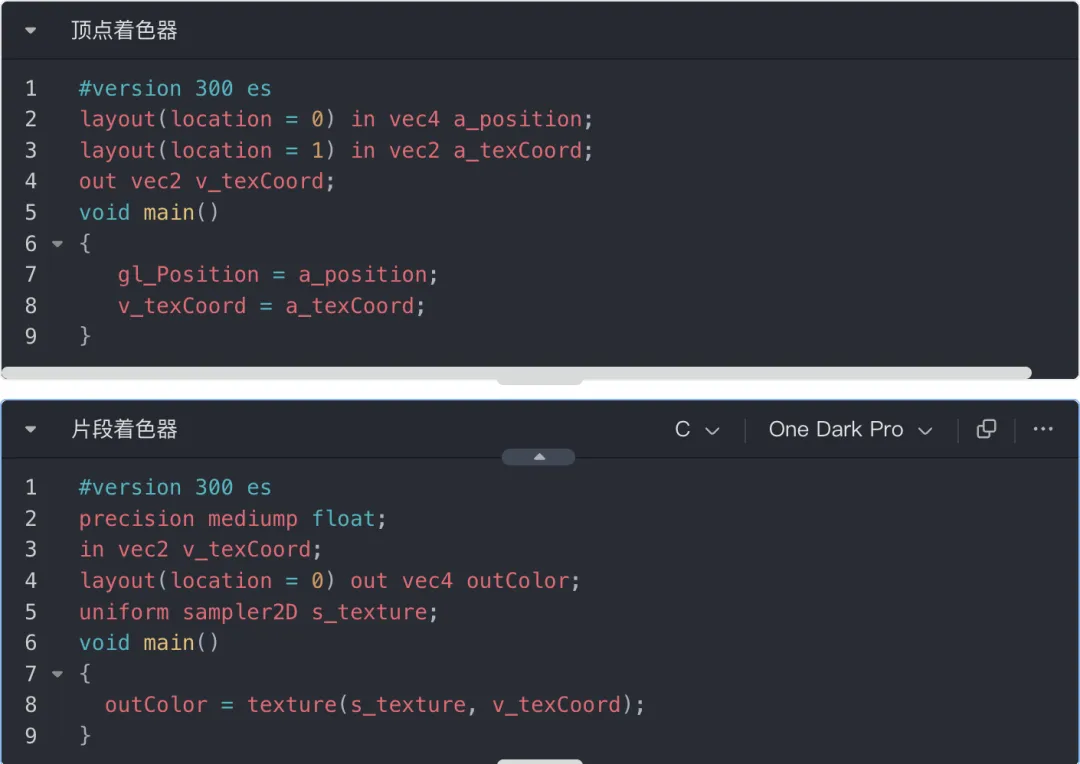Open the C language dropdown
Viewport: 1080px width, 764px height.
tap(697, 430)
